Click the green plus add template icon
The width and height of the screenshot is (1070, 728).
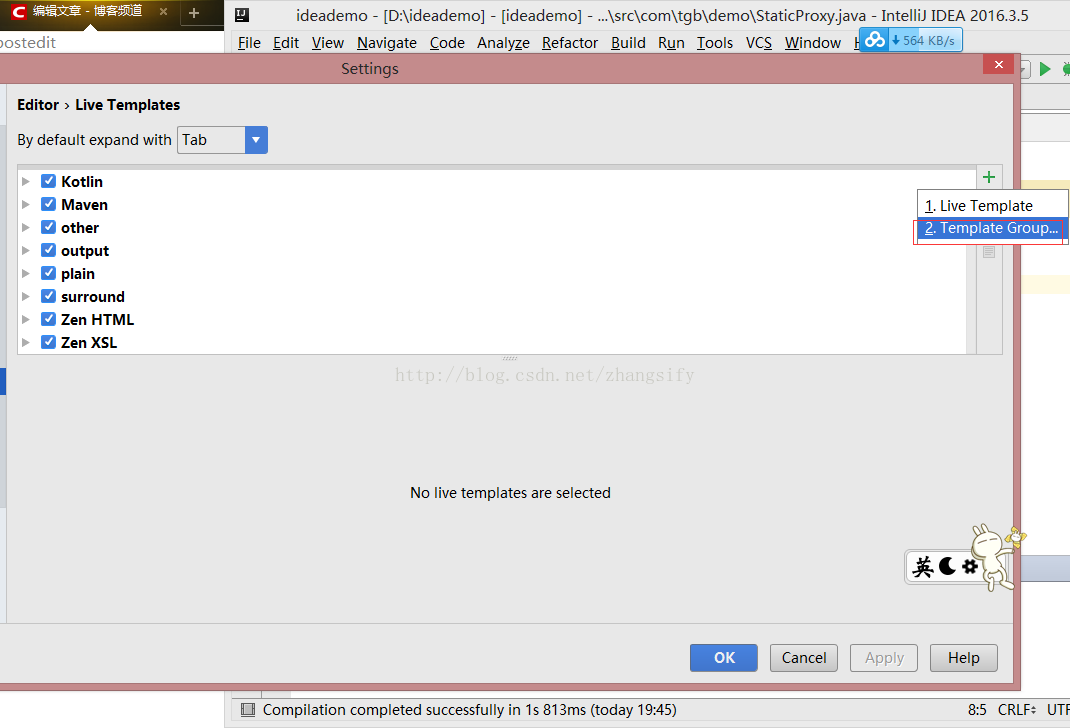click(989, 177)
